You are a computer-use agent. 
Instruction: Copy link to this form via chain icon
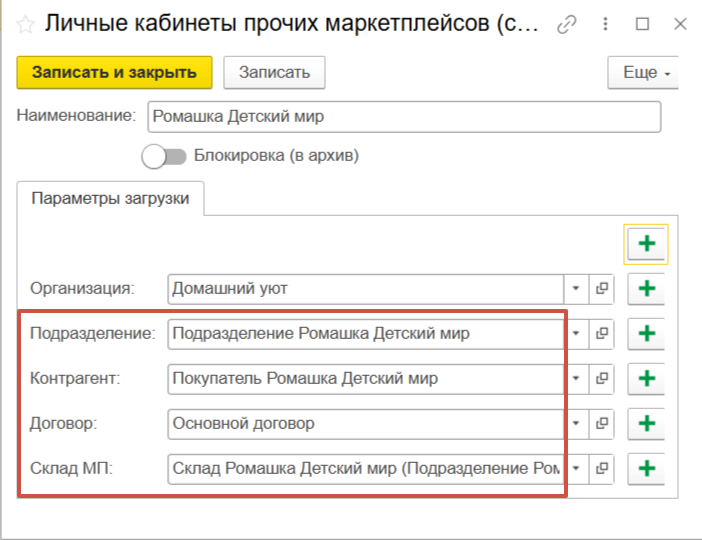click(568, 24)
